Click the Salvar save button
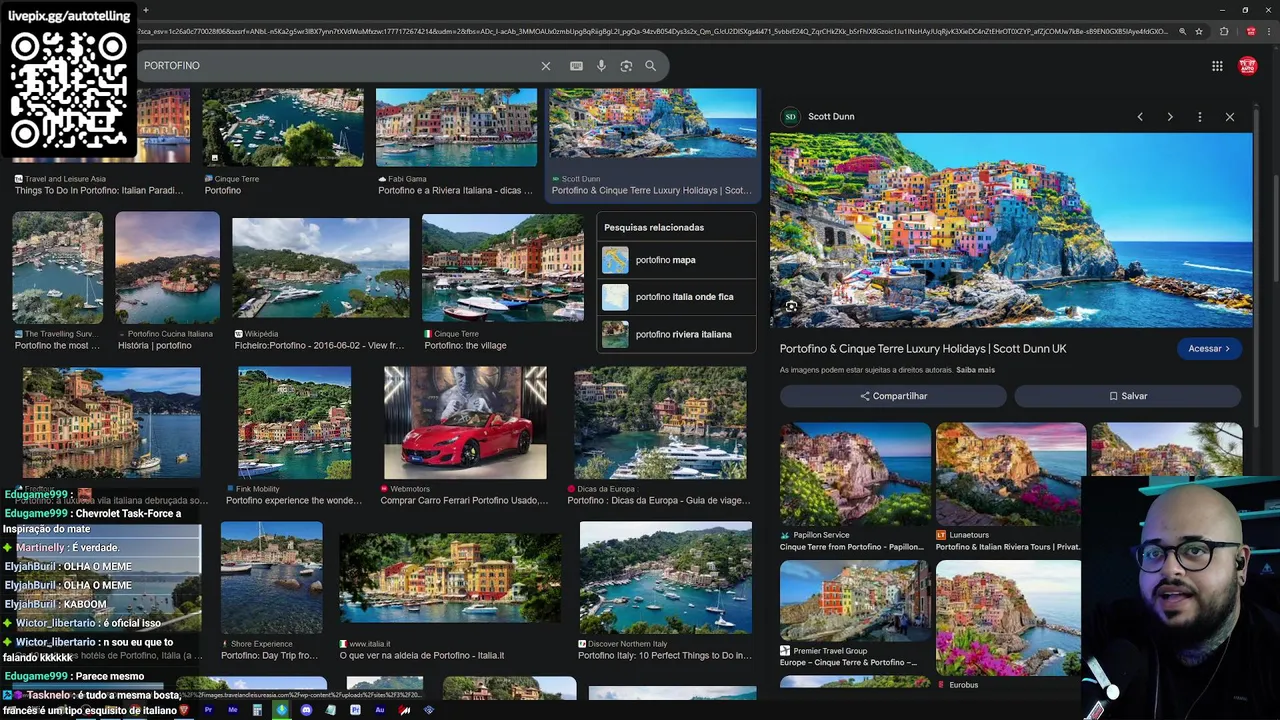 1128,396
